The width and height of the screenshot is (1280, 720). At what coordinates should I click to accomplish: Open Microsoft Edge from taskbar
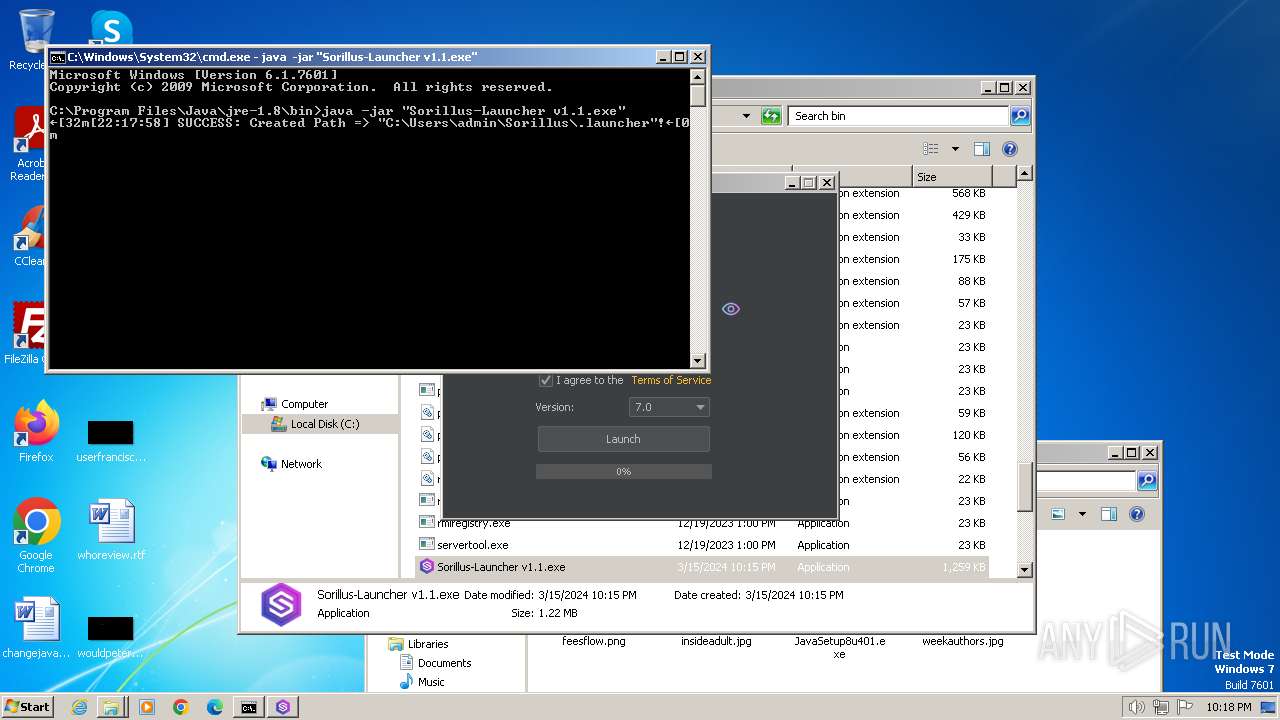pos(214,707)
